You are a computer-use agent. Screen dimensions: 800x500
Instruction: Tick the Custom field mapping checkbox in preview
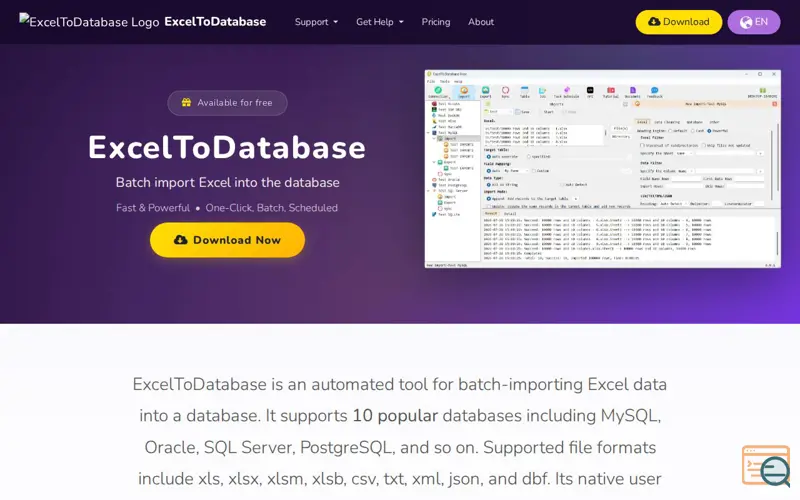534,170
